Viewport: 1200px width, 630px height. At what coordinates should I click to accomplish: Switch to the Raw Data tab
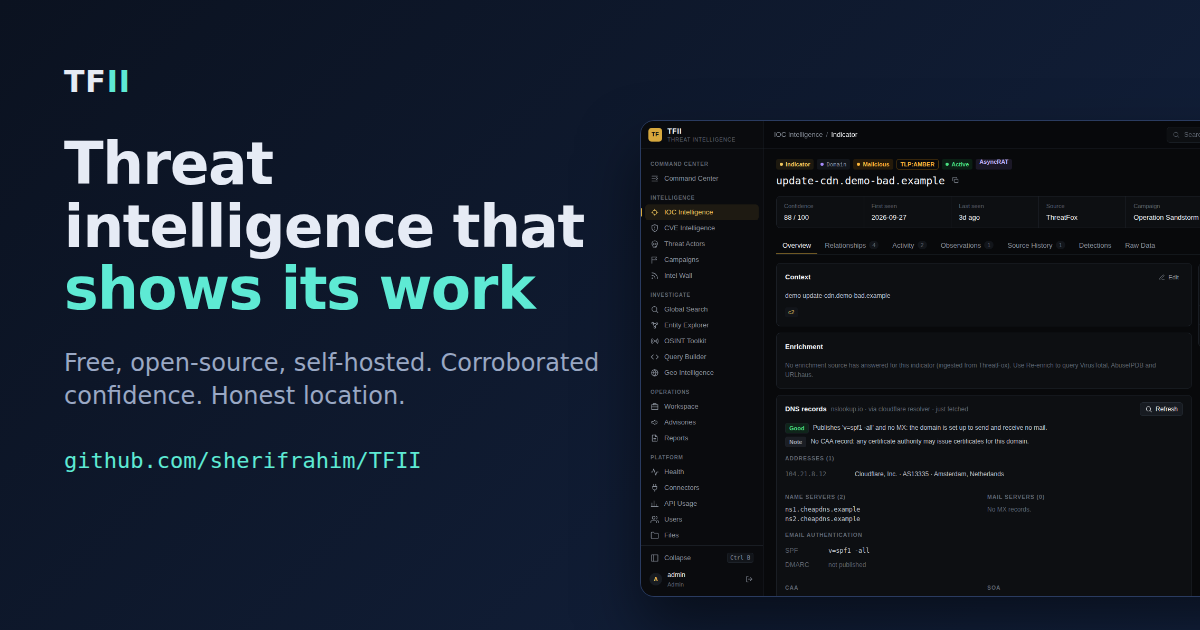[1140, 245]
